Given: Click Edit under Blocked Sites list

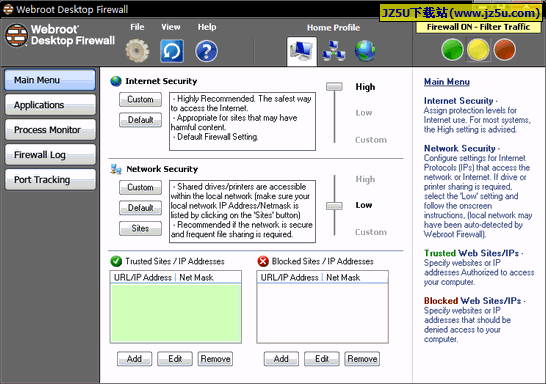Looking at the screenshot, I should [x=322, y=359].
